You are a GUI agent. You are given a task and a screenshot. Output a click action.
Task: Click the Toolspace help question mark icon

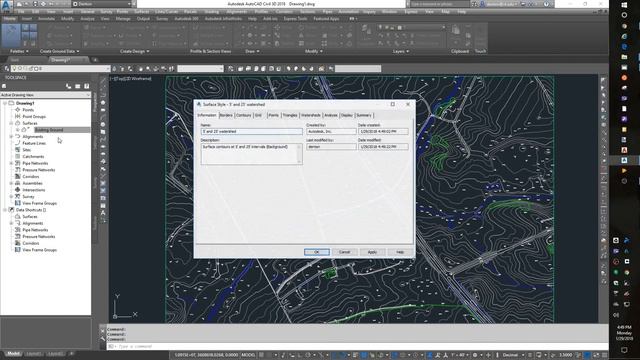coord(87,86)
